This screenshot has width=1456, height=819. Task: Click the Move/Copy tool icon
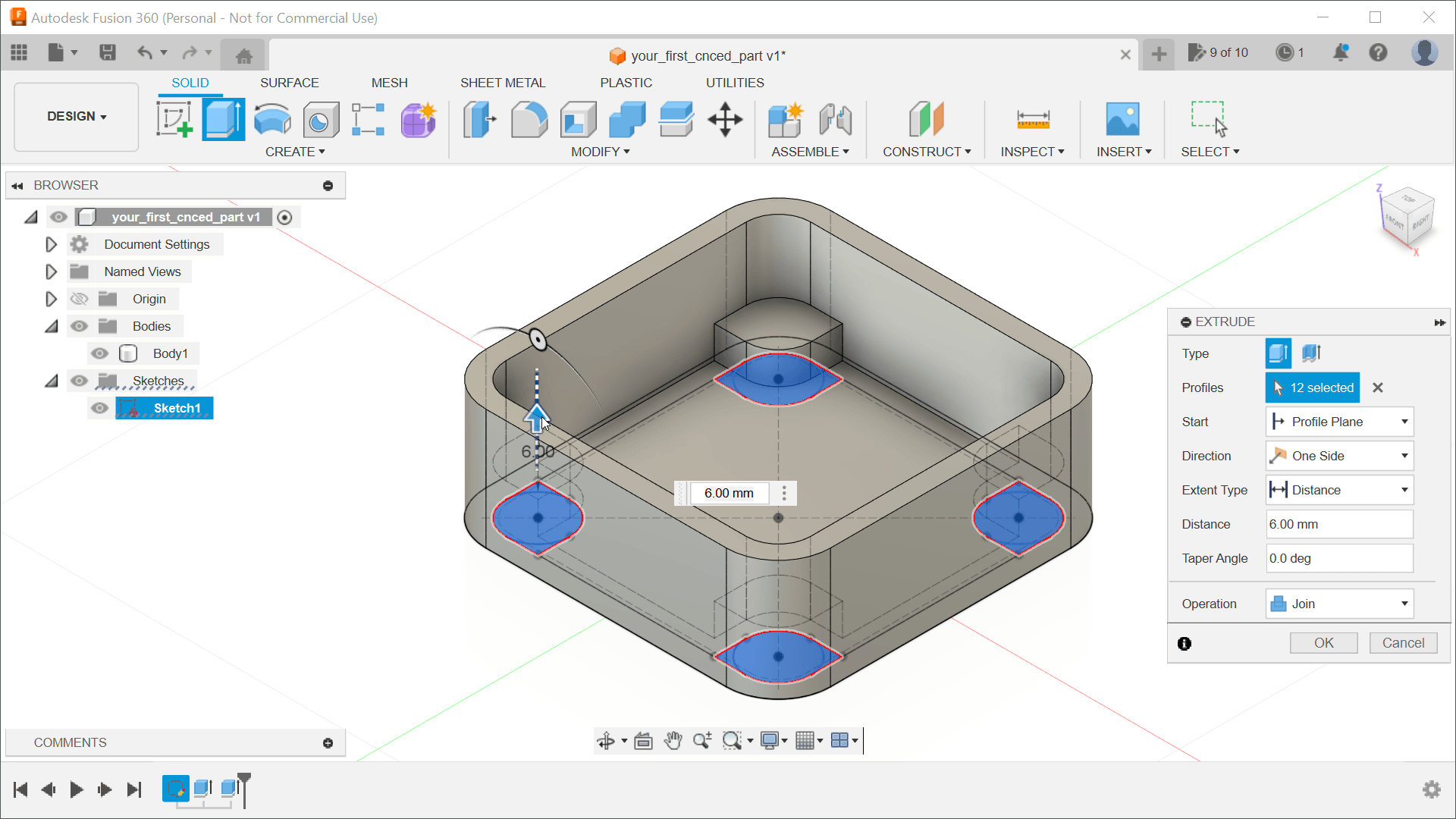tap(725, 119)
